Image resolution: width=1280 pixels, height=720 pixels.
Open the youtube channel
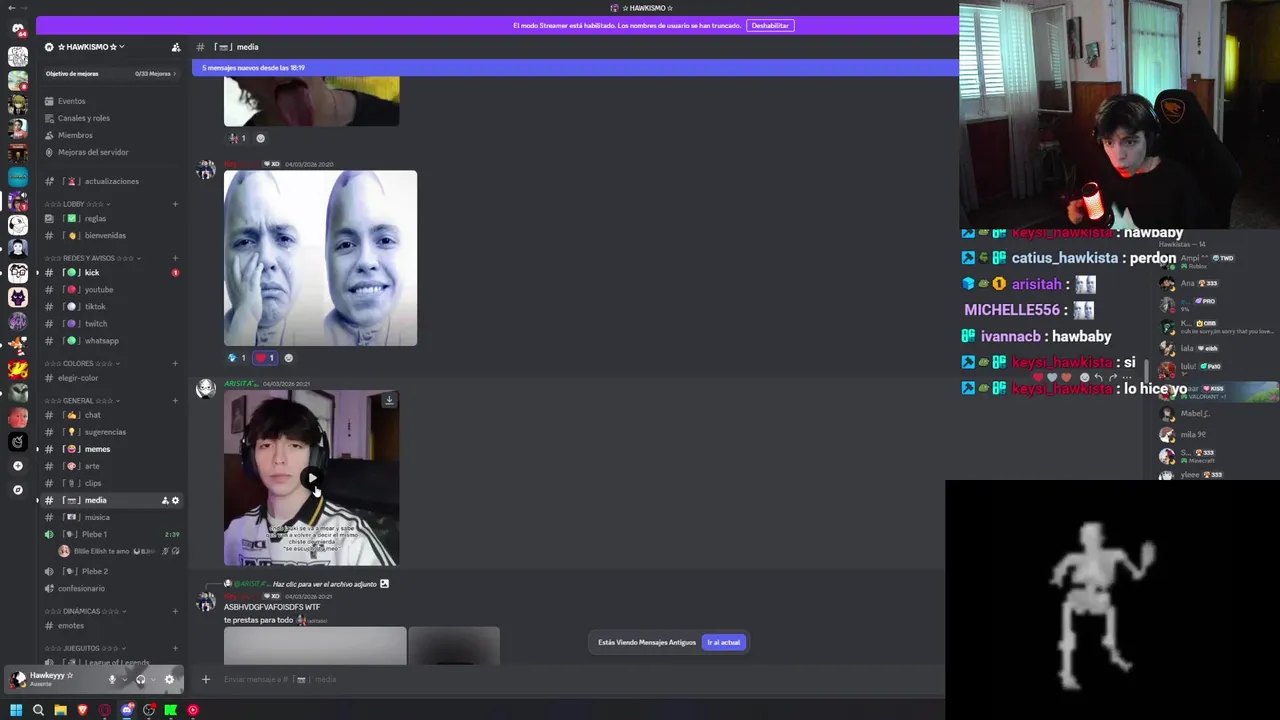[x=99, y=289]
